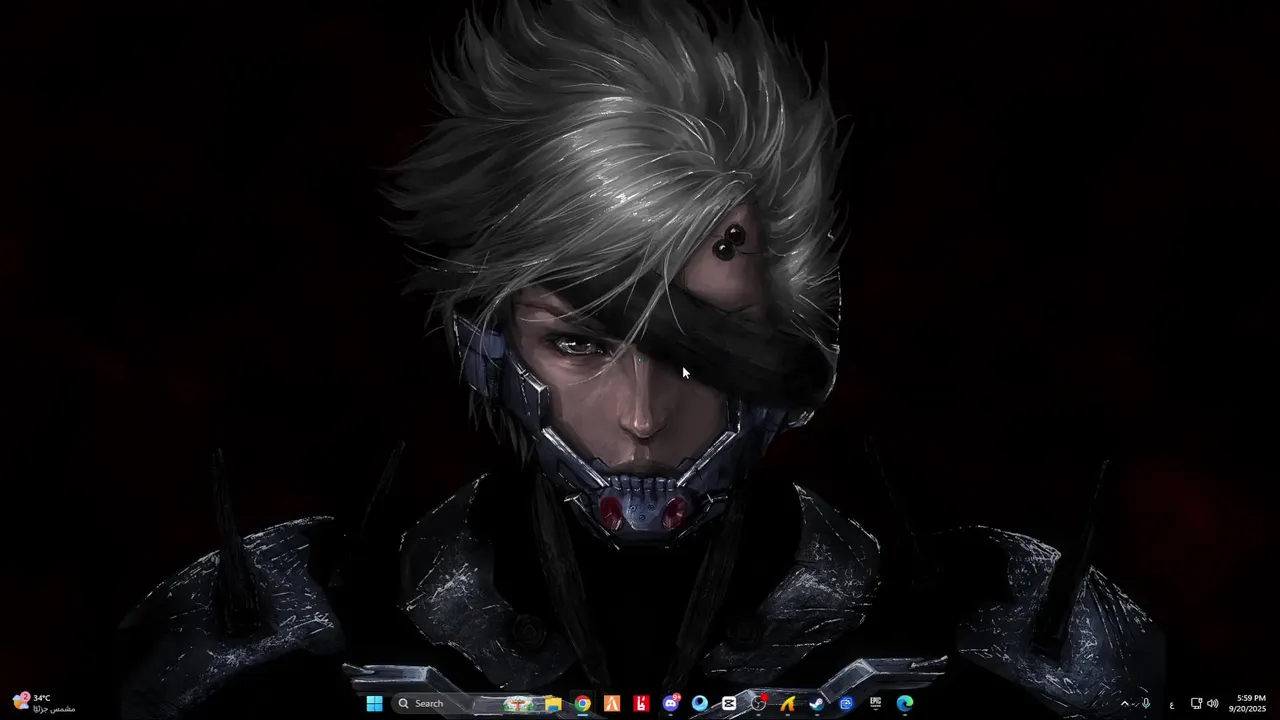Launch Steam from the taskbar
The width and height of the screenshot is (1280, 720).
(x=817, y=703)
